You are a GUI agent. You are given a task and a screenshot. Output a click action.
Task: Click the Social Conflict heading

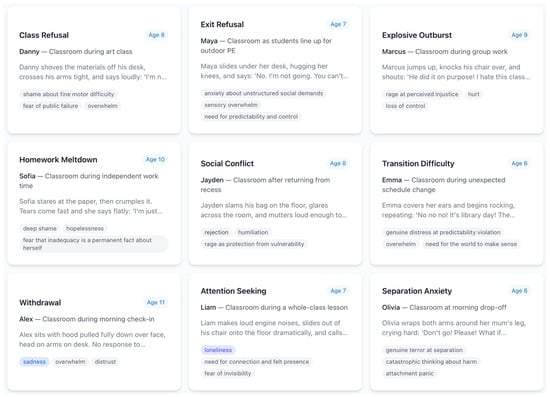pyautogui.click(x=227, y=163)
